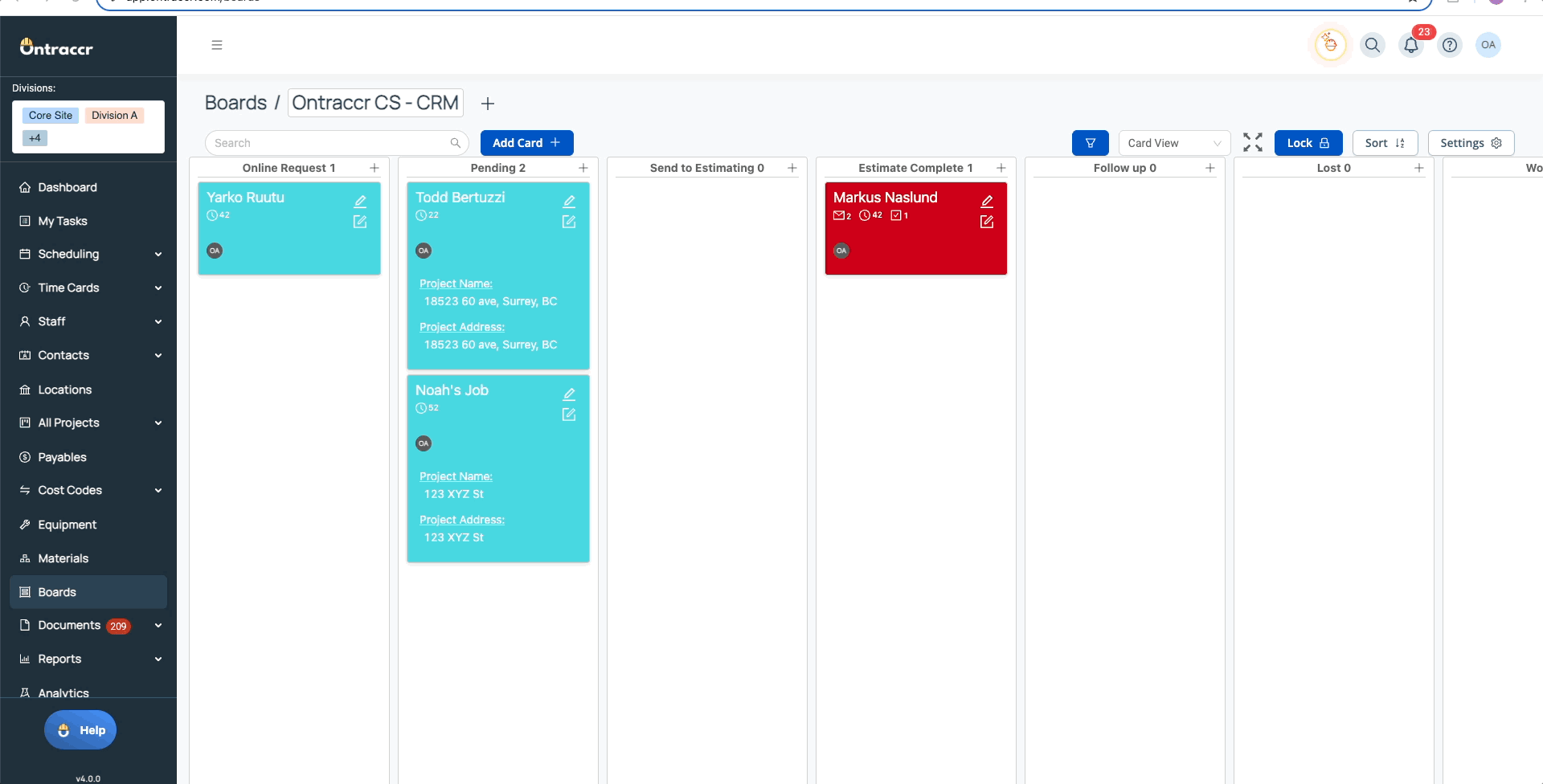
Task: Open notifications bell with 23 badge
Action: [1411, 45]
